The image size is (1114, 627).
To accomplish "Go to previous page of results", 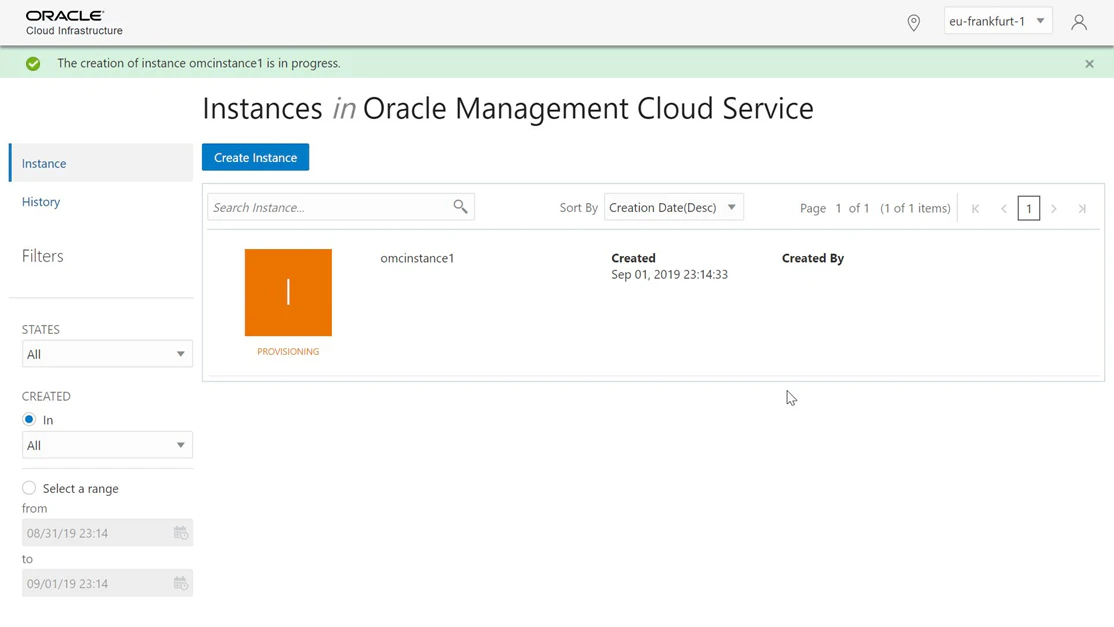I will [1004, 209].
